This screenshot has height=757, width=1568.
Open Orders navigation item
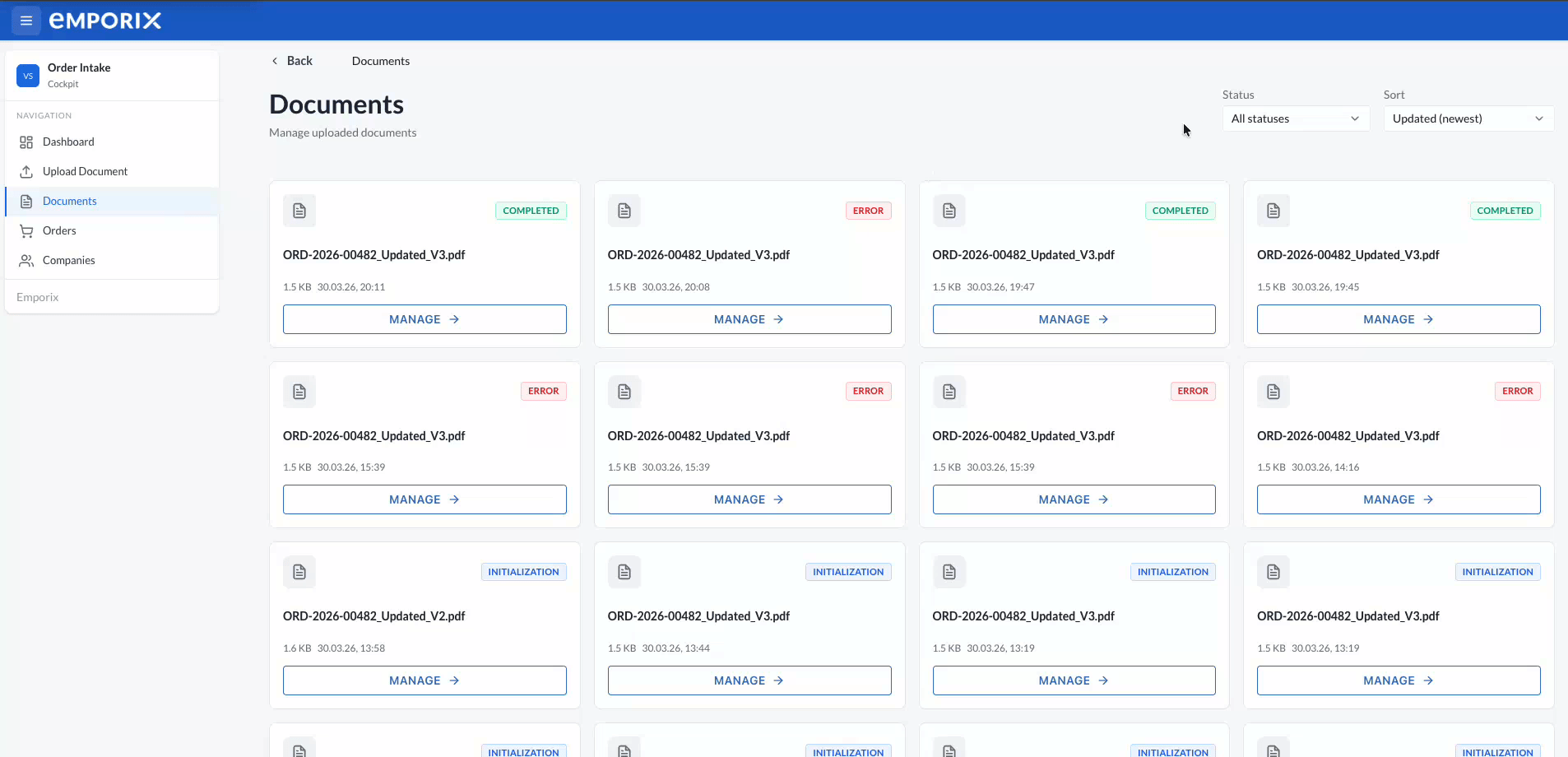coord(112,231)
